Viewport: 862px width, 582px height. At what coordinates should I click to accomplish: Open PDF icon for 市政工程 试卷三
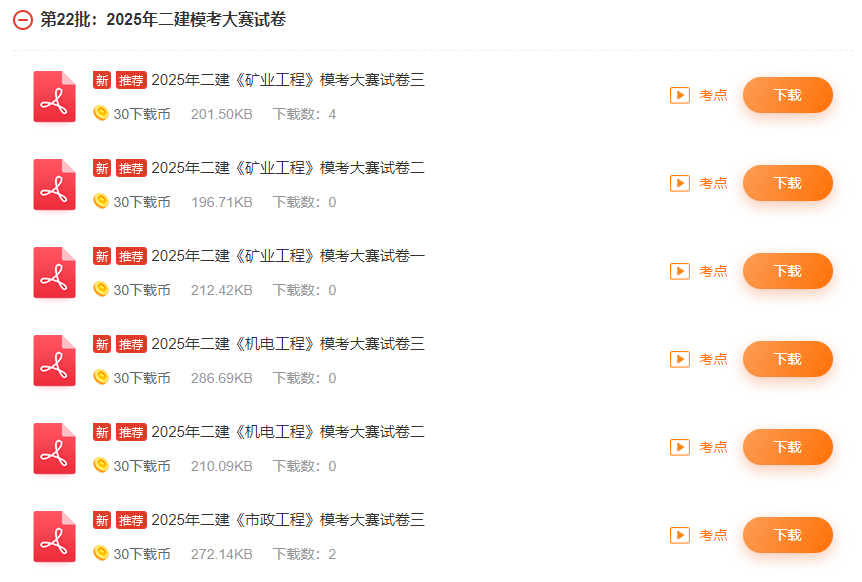54,536
